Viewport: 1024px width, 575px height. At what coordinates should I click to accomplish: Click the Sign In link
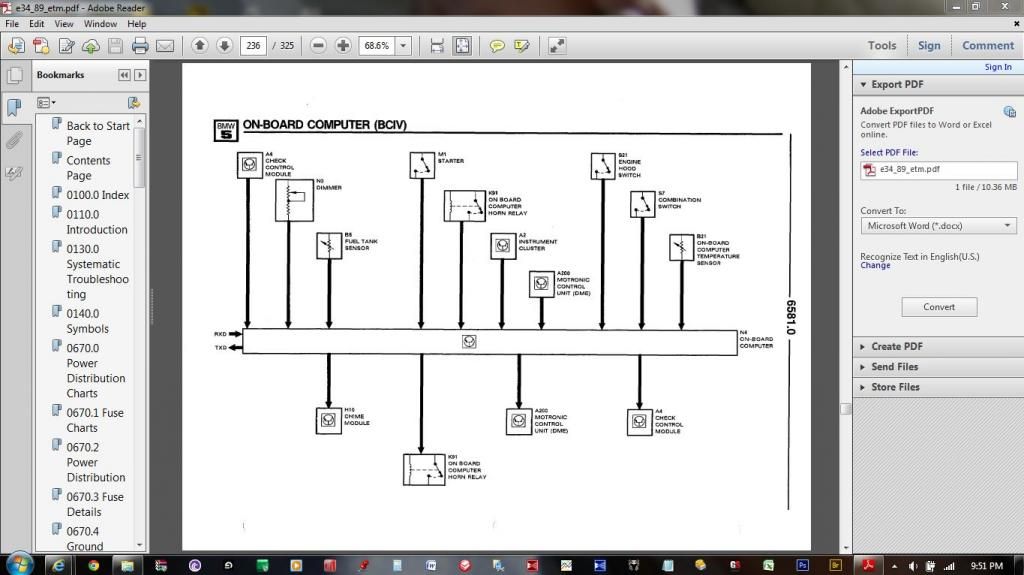click(x=997, y=67)
